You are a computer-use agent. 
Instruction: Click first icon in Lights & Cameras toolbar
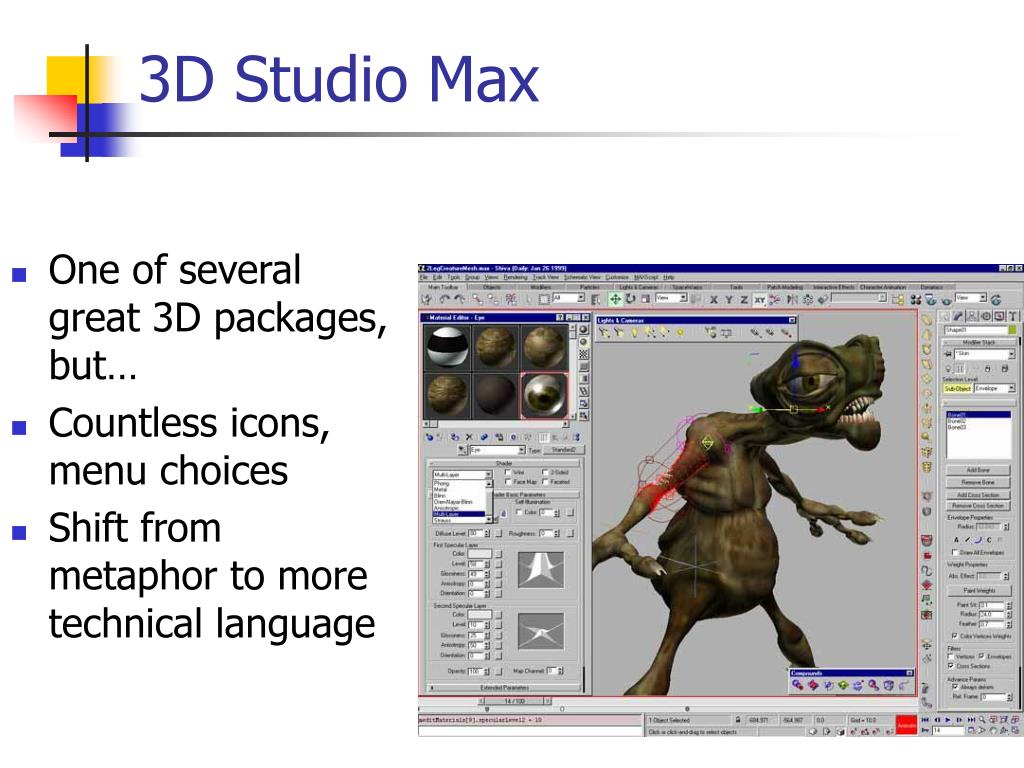coord(603,333)
